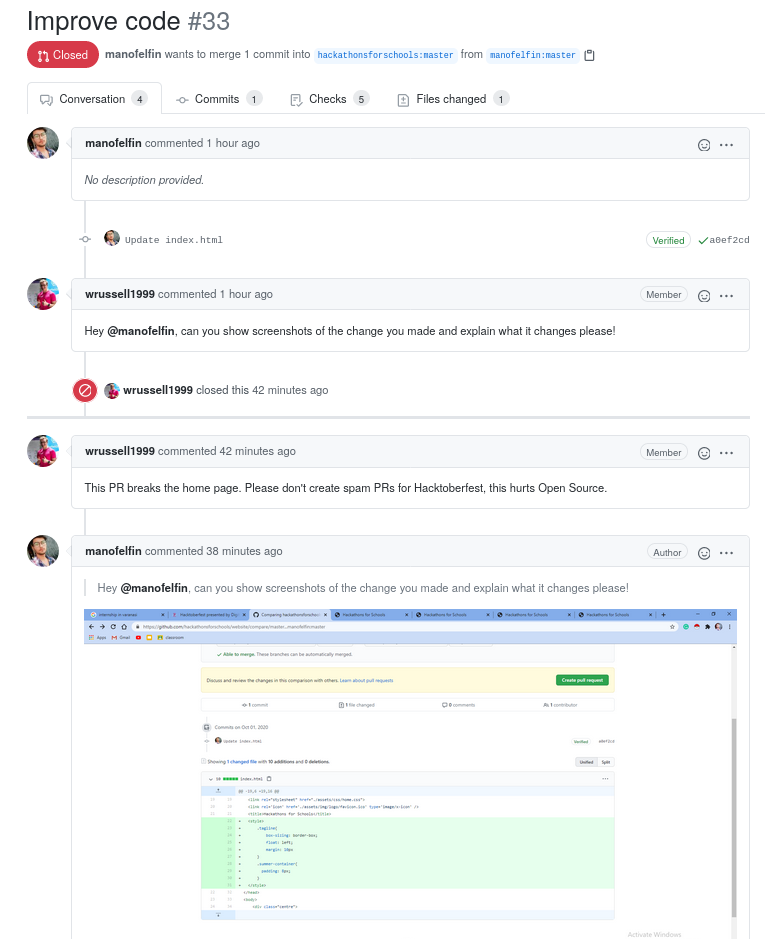765x939 pixels.
Task: Open the Update index.html commit message
Action: 174,240
